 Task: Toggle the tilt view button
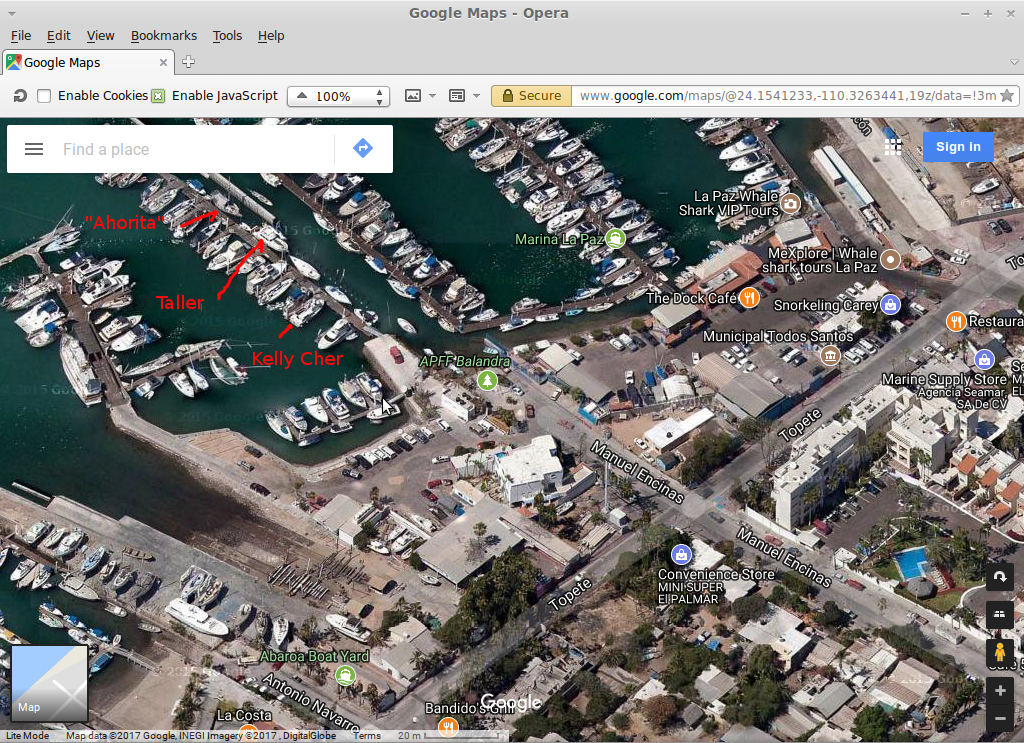[x=999, y=613]
